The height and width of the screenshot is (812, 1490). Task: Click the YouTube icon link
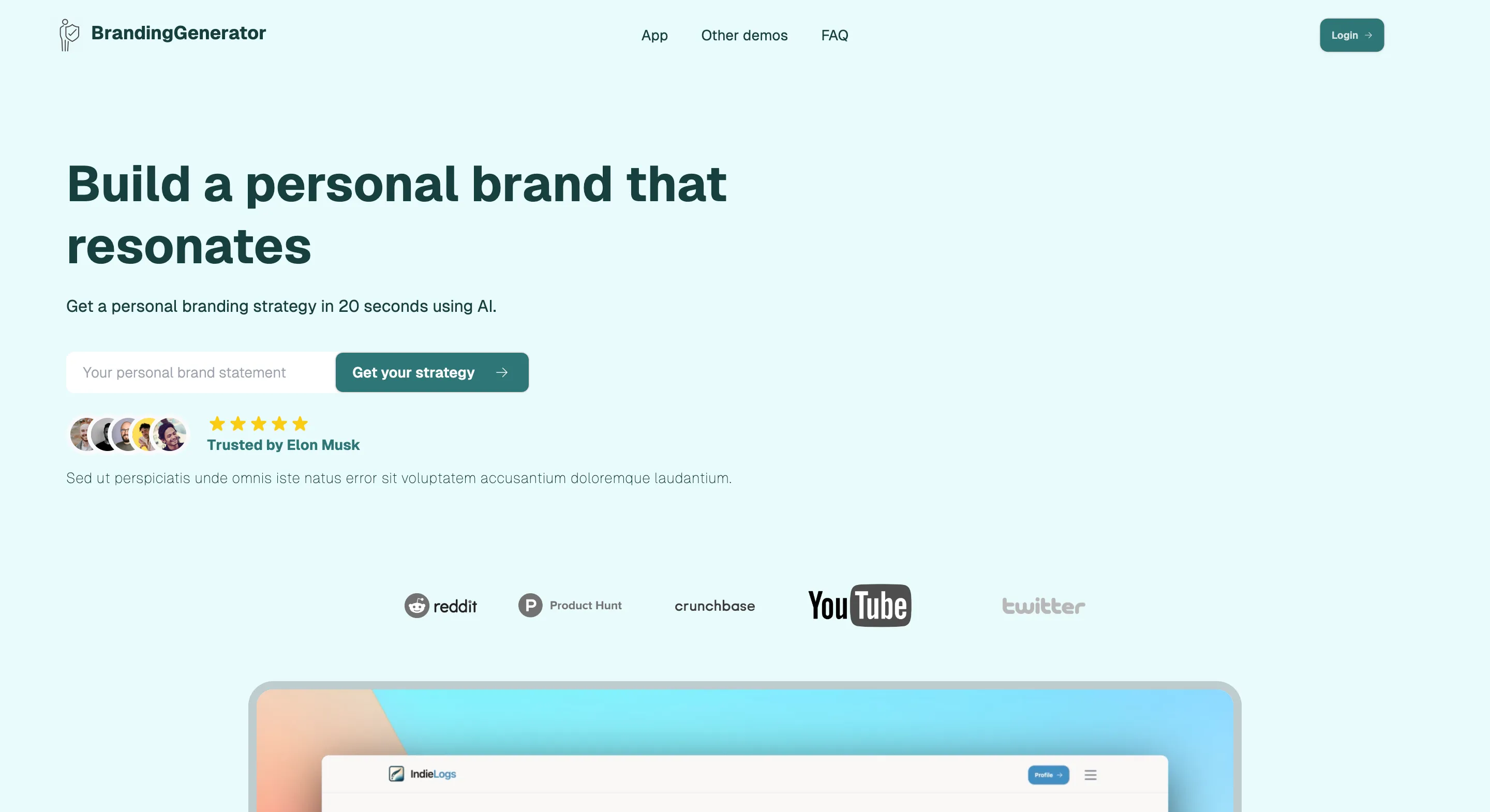point(859,605)
